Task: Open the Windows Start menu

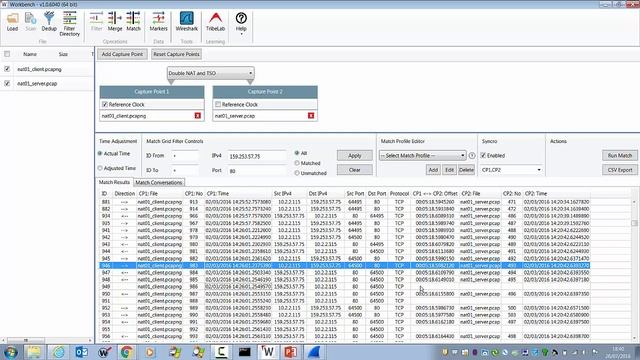Action: tap(10, 352)
